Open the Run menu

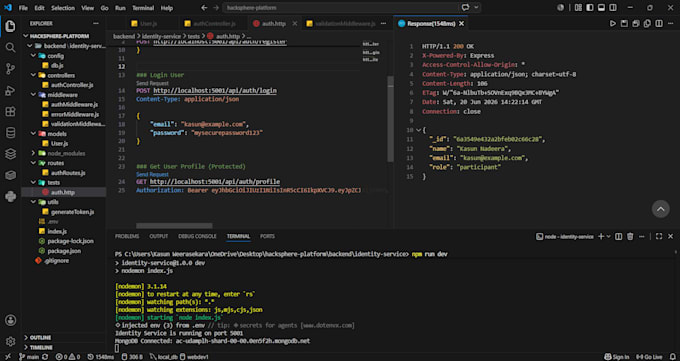click(120, 8)
